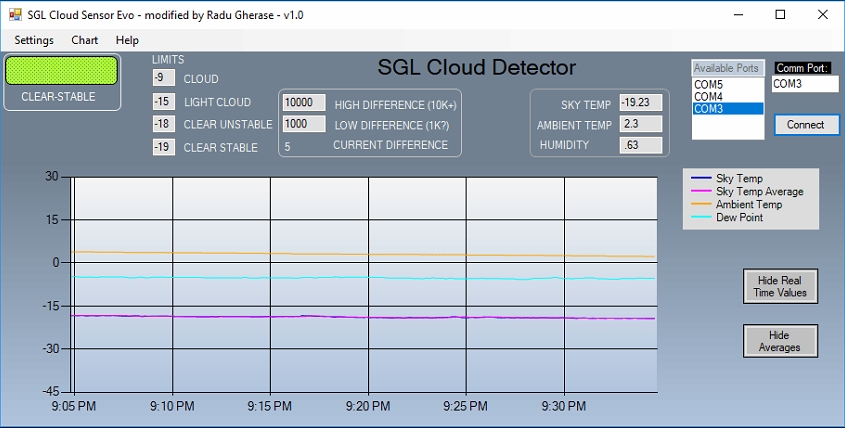This screenshot has width=845, height=428.
Task: Click the AMBIENT TEMP value field
Action: 640,124
